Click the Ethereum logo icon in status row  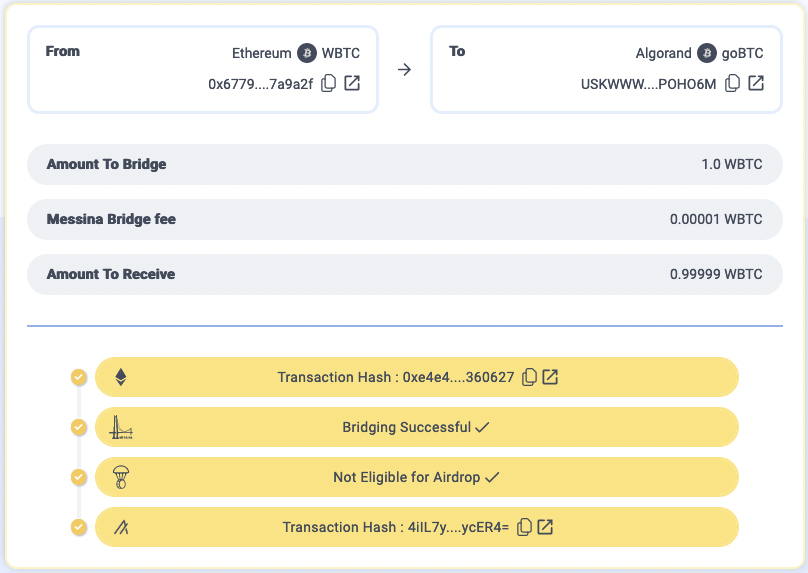click(121, 377)
